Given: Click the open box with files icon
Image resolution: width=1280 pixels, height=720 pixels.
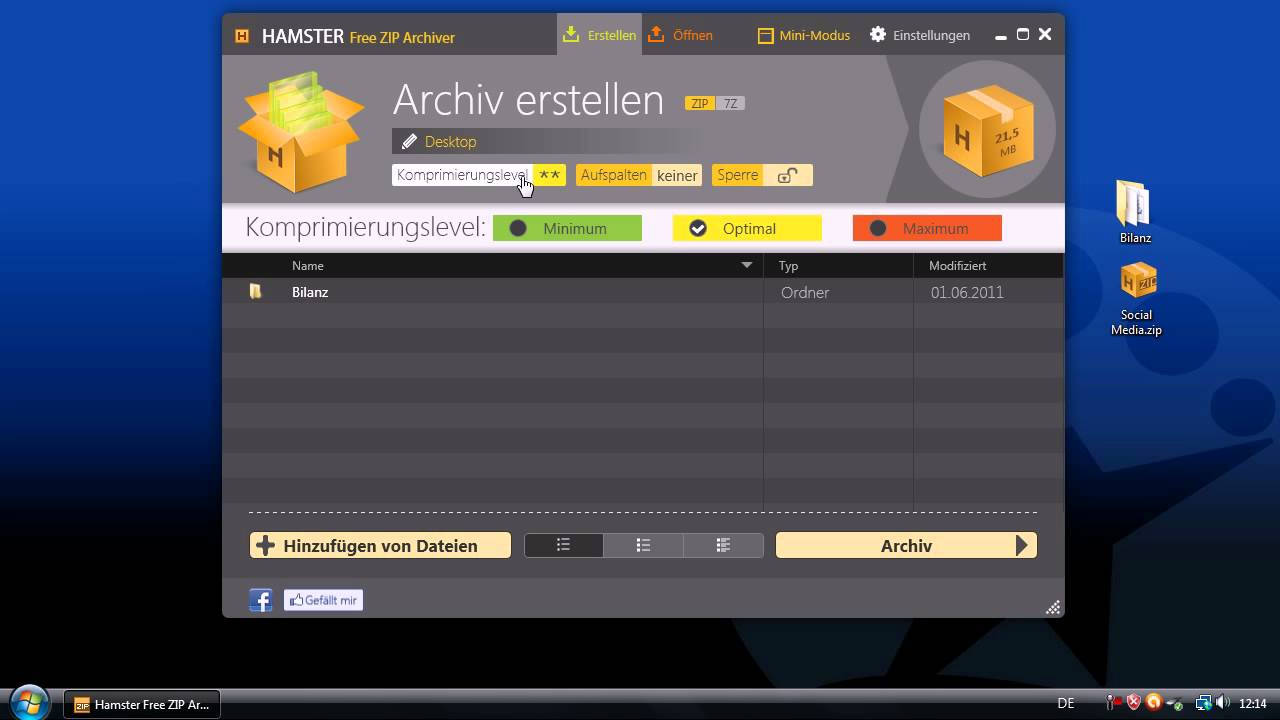Looking at the screenshot, I should tap(299, 130).
